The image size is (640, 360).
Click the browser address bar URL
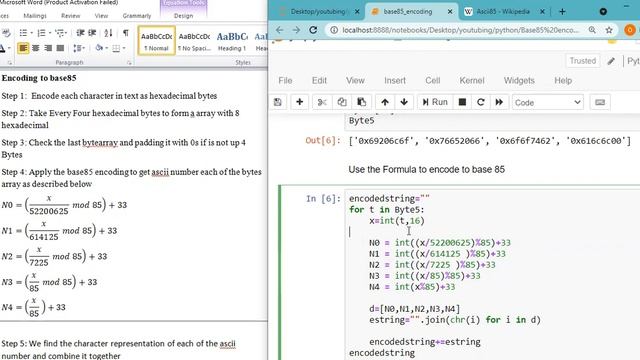coord(460,30)
